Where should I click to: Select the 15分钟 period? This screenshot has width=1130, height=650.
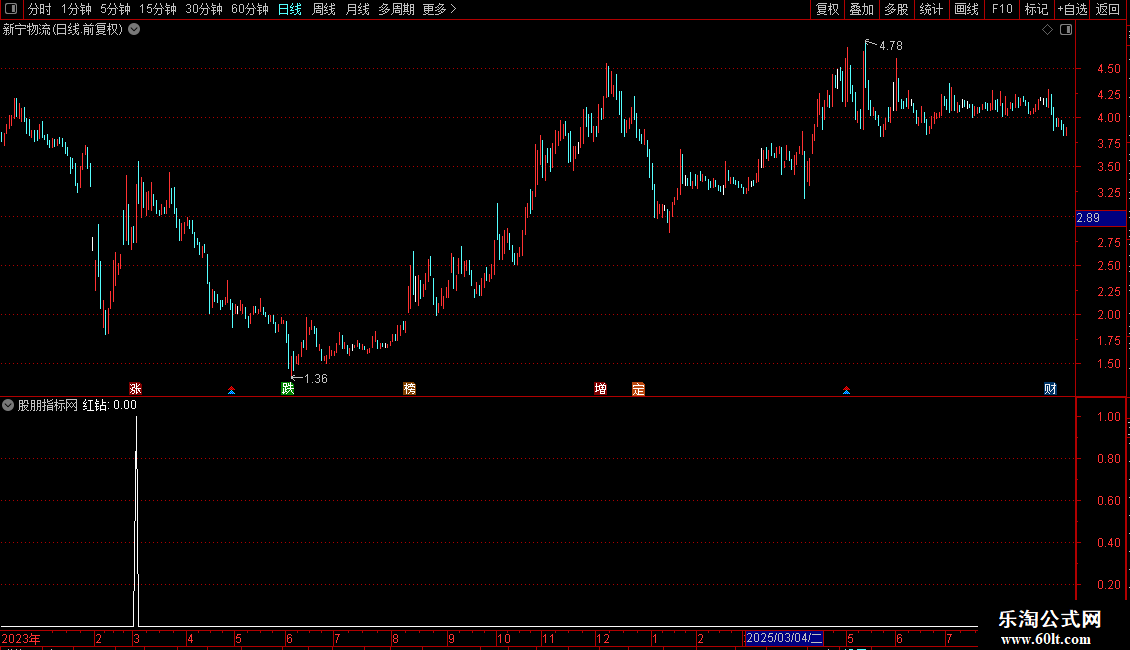(x=157, y=9)
